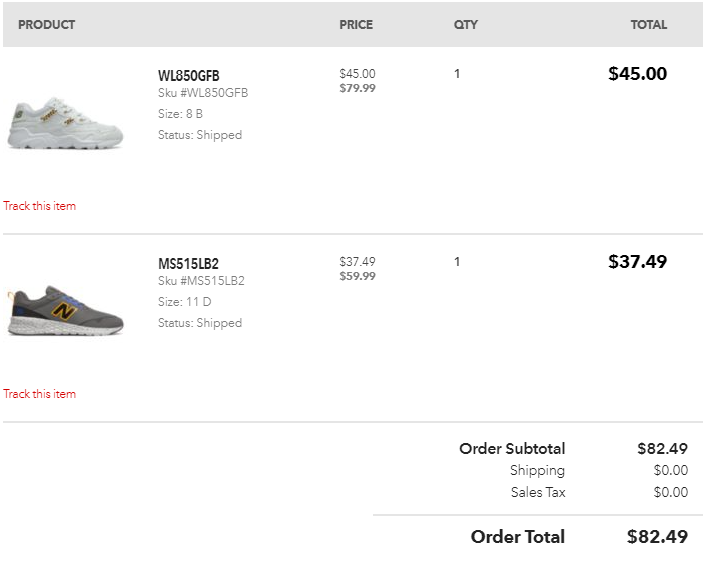Click the $59.99 original price
The height and width of the screenshot is (572, 712).
click(357, 276)
